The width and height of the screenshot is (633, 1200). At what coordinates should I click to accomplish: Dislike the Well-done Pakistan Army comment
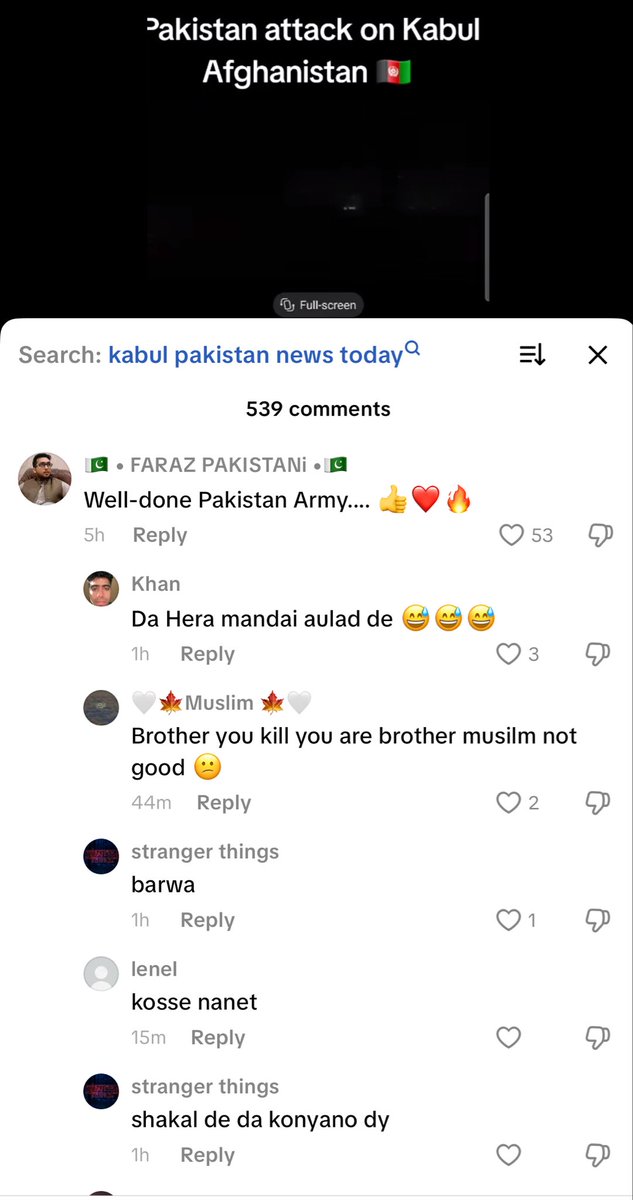pos(599,535)
